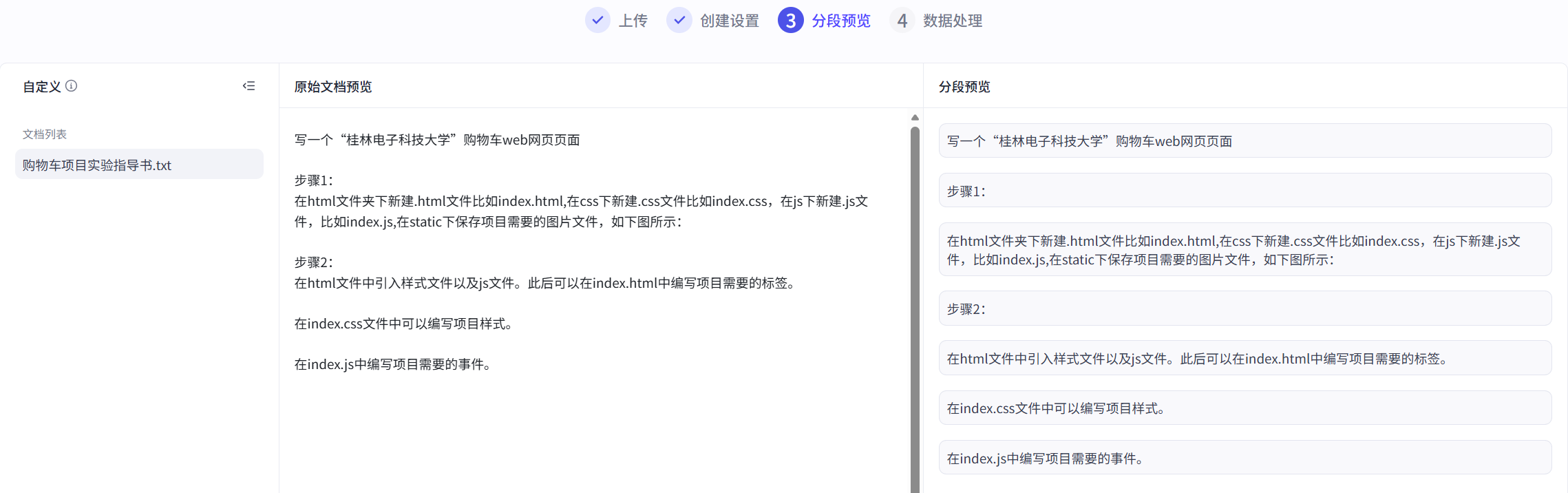Viewport: 1568px width, 493px height.
Task: Collapse the sidebar with the fold icon
Action: click(x=248, y=86)
